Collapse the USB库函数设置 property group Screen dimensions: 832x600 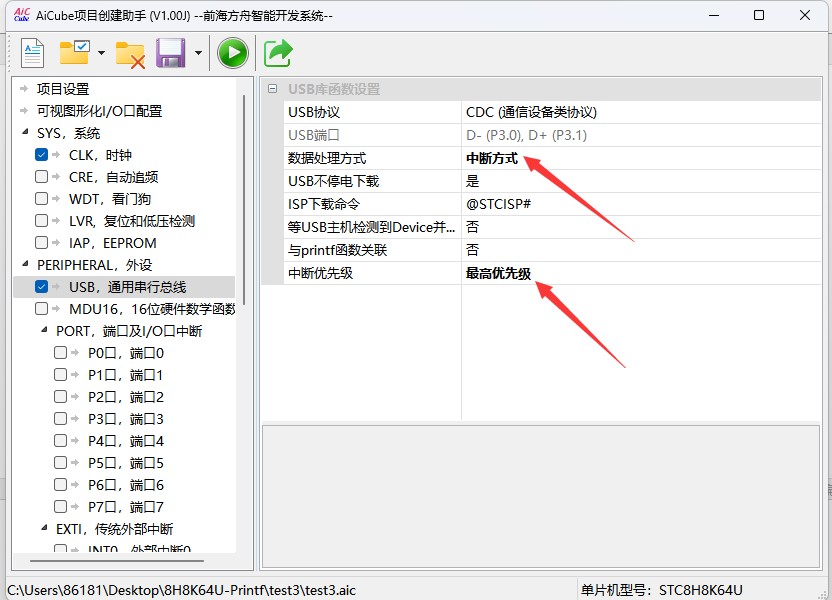click(x=272, y=89)
